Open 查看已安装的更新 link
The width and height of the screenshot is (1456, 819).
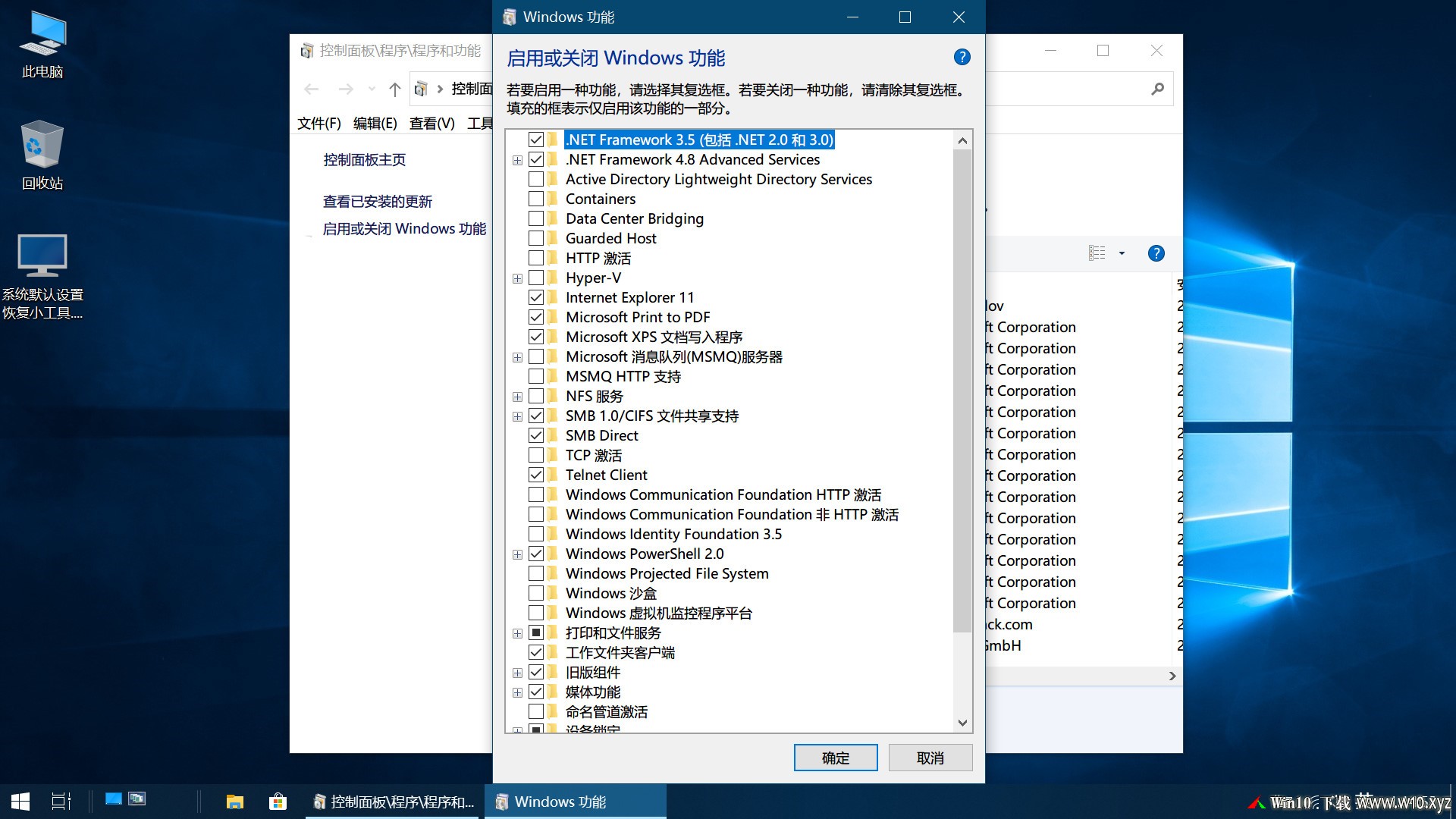[378, 202]
